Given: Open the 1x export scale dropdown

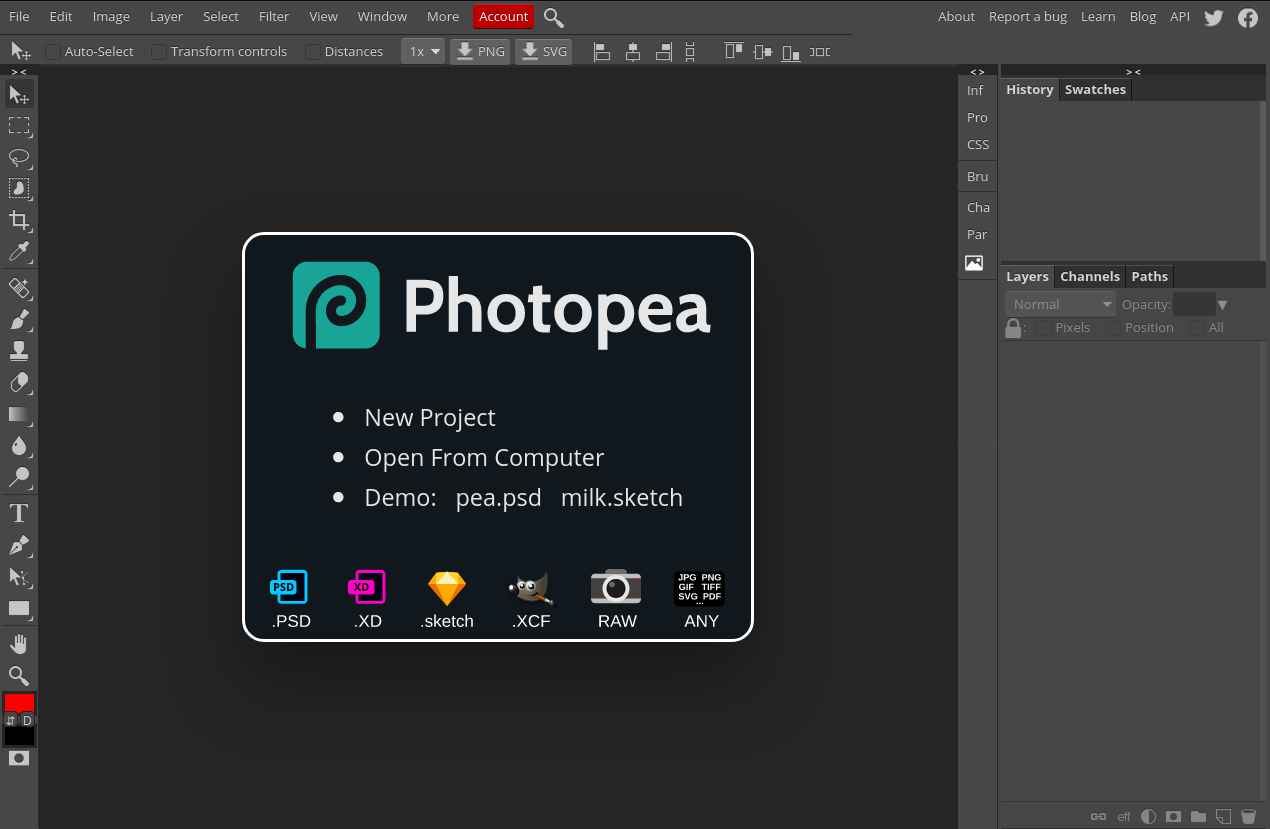Looking at the screenshot, I should [423, 52].
